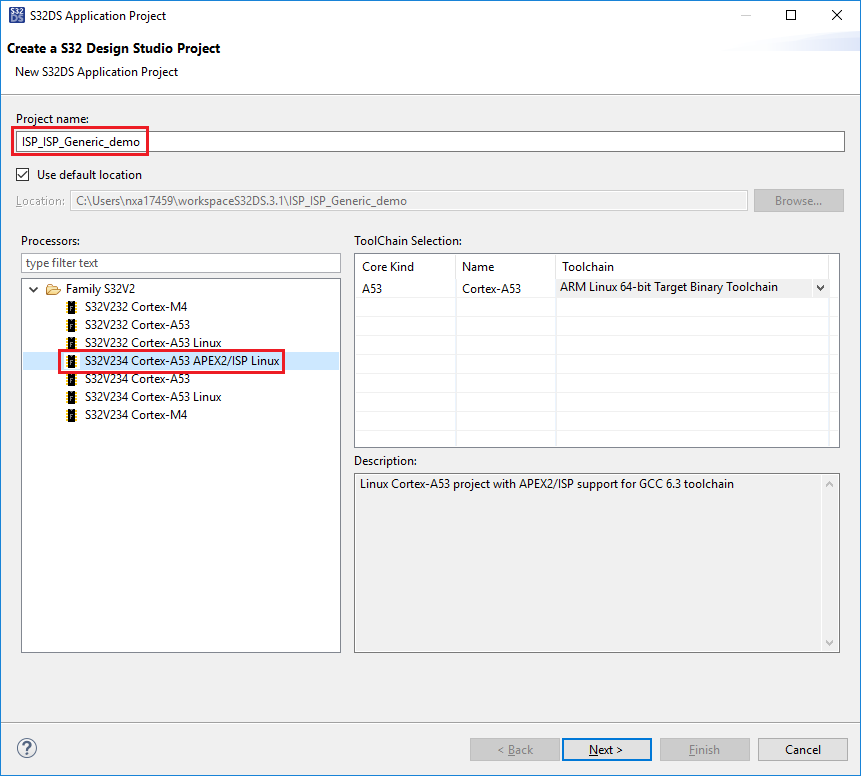Click the disabled Back button
Screen dimensions: 861x776
pos(515,750)
